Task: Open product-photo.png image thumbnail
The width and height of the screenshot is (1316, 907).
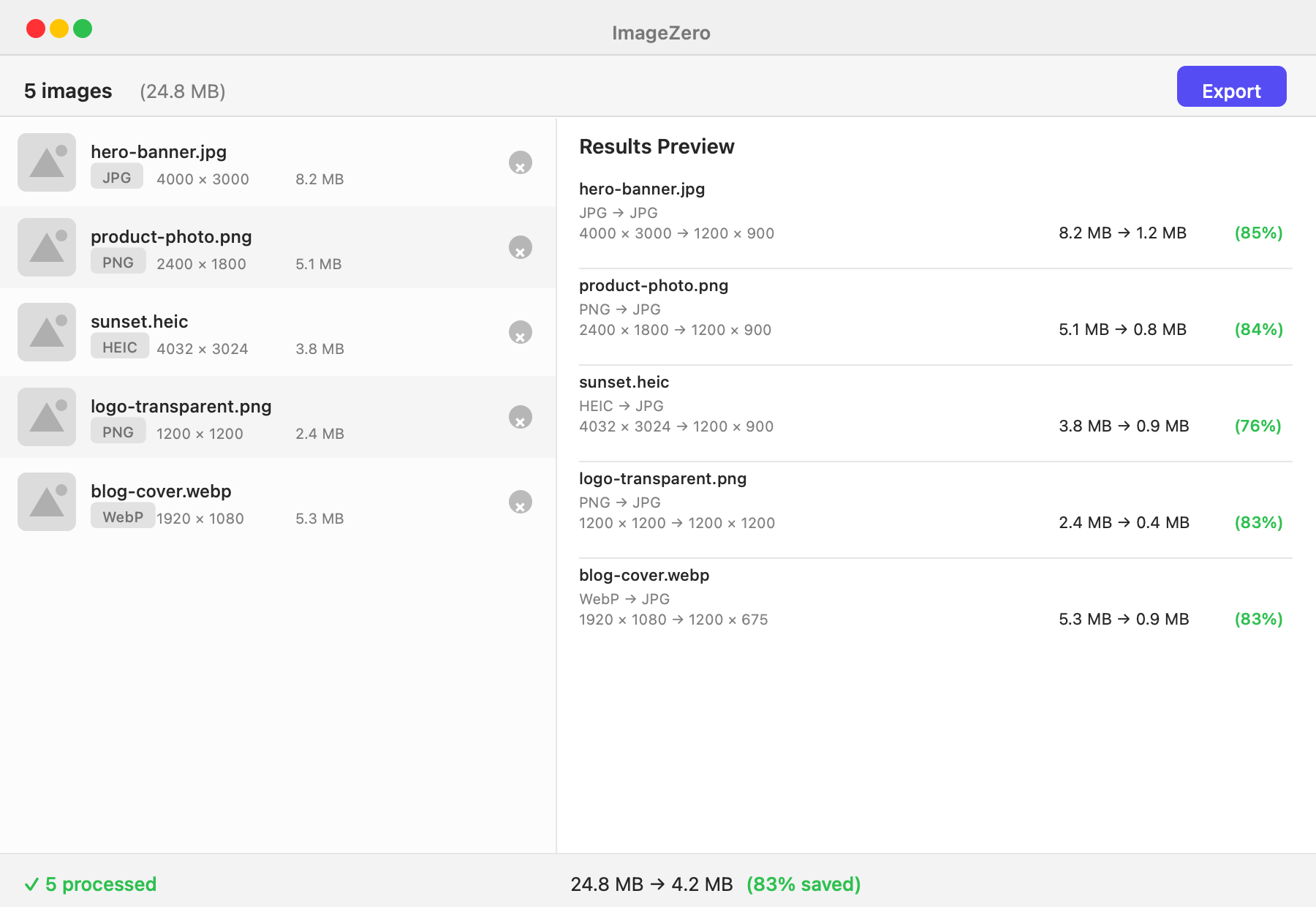Action: coord(47,247)
